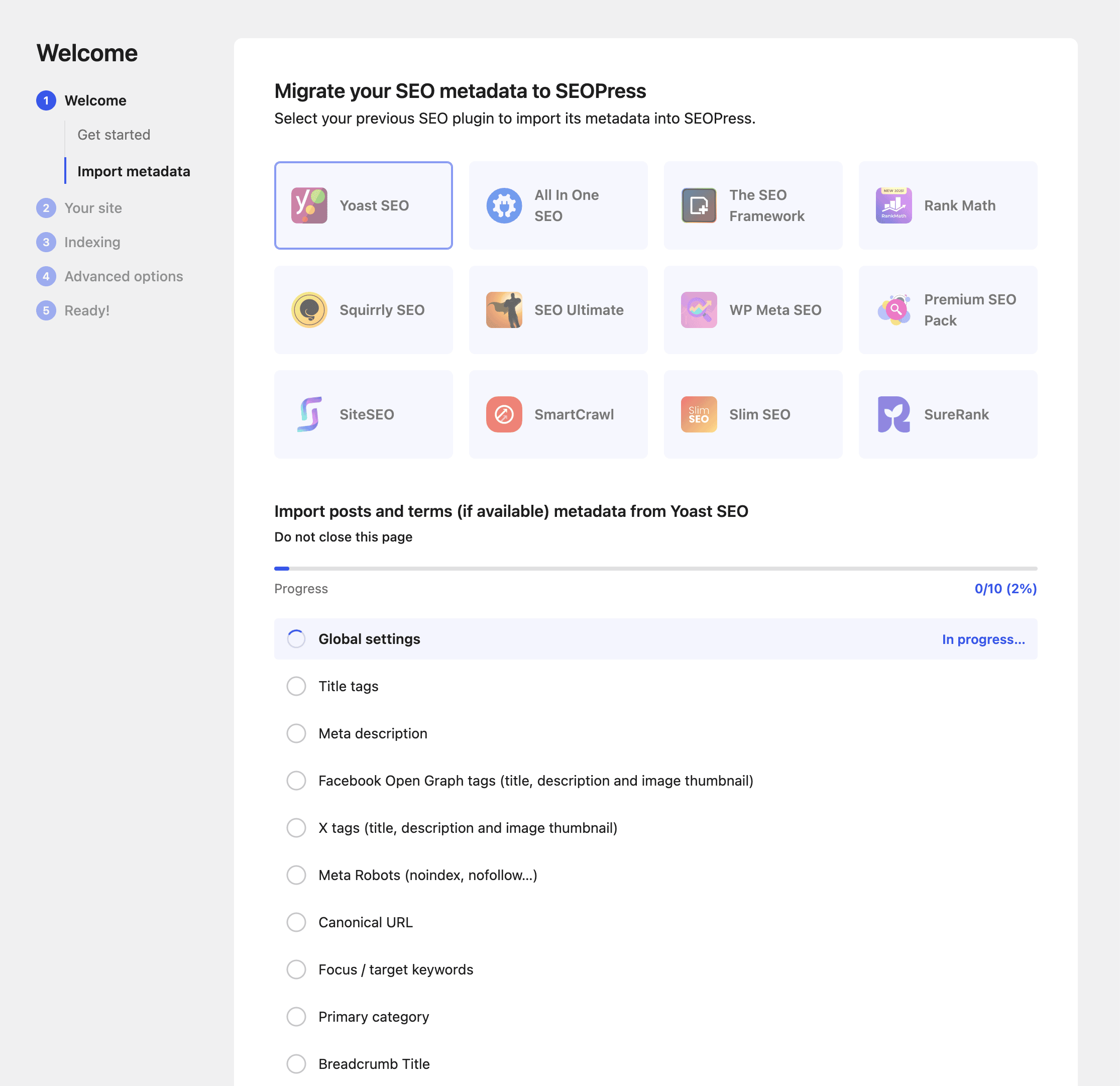Click the Breadcrumb Title label
The height and width of the screenshot is (1086, 1120).
click(x=374, y=1064)
